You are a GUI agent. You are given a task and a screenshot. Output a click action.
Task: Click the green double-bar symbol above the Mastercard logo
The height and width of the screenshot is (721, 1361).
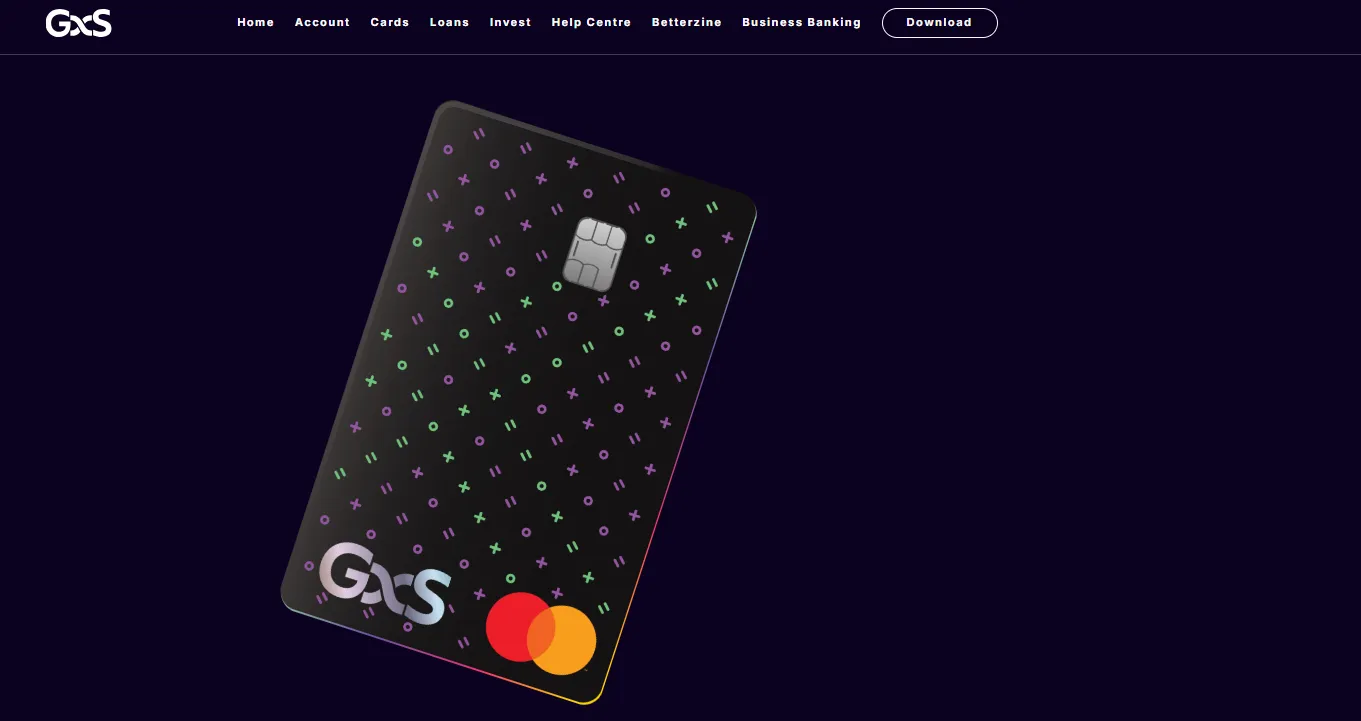point(572,546)
